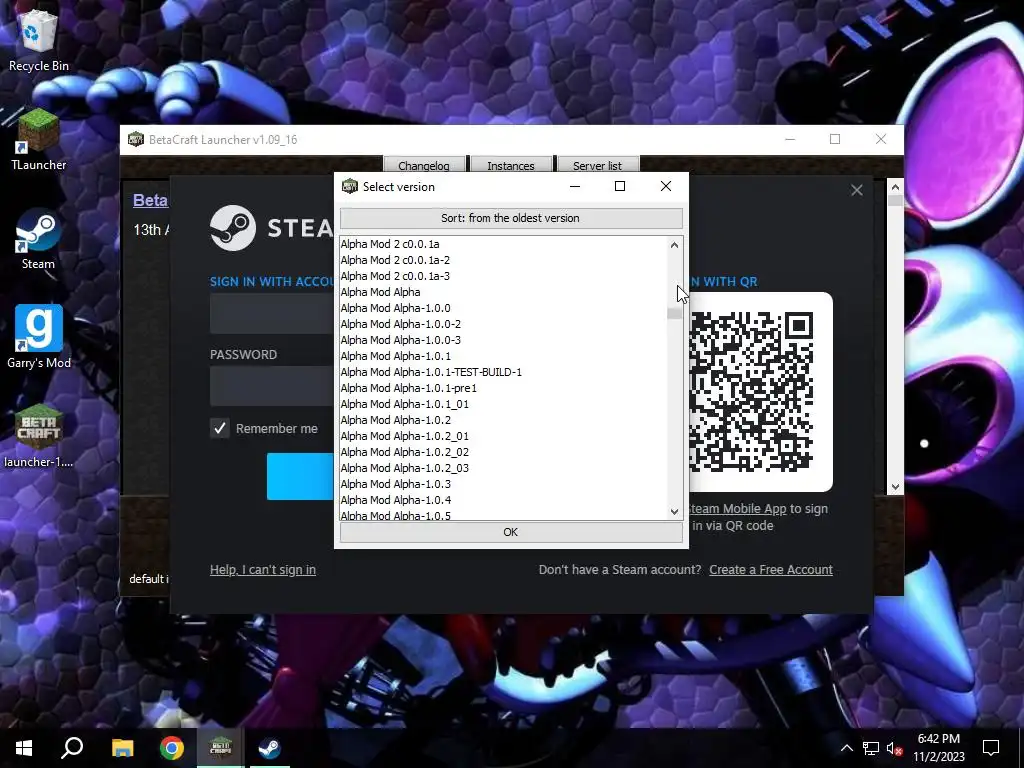The width and height of the screenshot is (1024, 768).
Task: Open the network tray icon
Action: 871,748
